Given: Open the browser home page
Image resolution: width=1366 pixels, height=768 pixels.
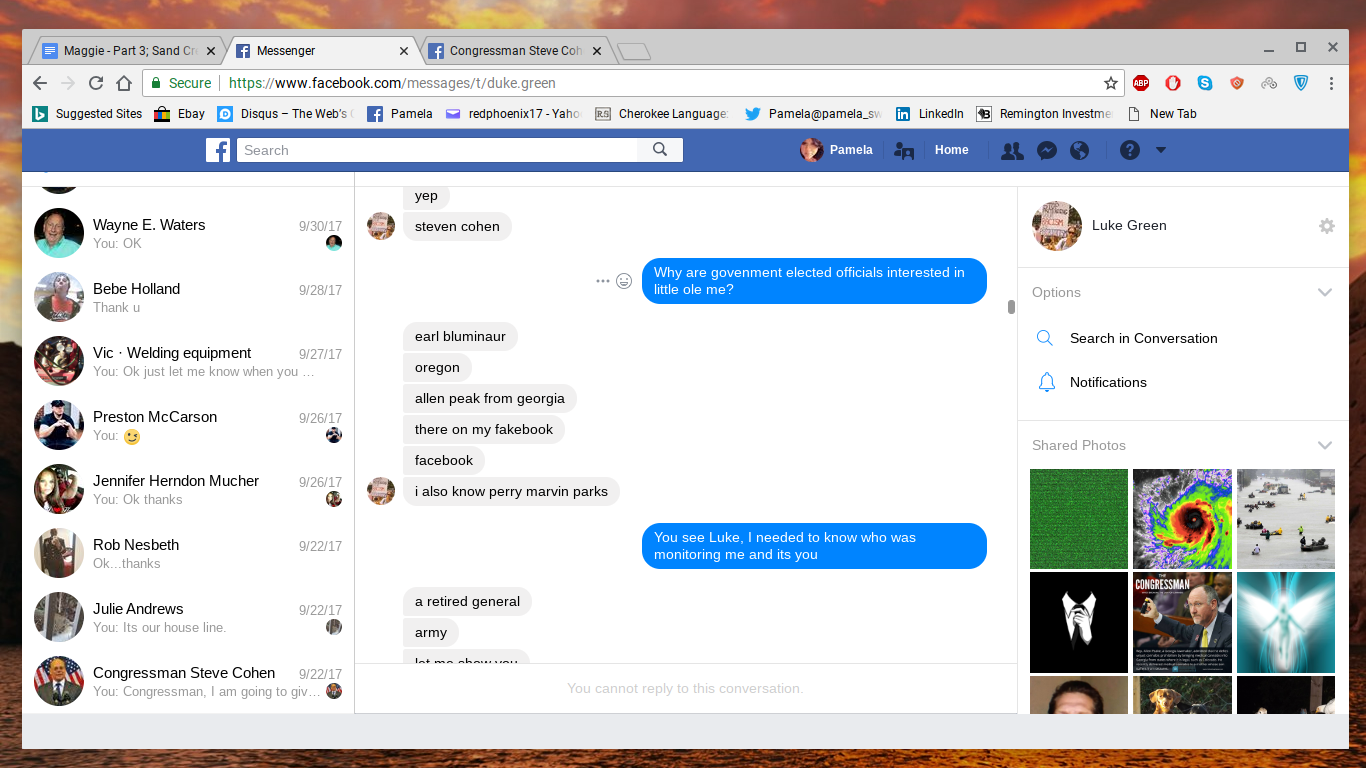Looking at the screenshot, I should pos(124,83).
